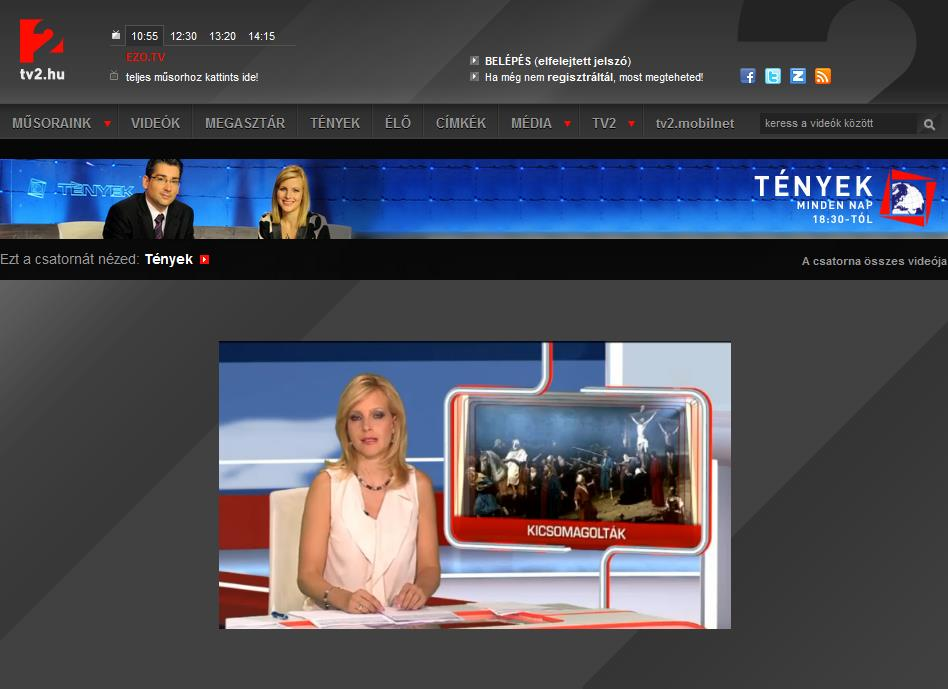Viewport: 948px width, 689px height.
Task: Click teljes műsorhoz kattints ide link
Action: tap(192, 77)
